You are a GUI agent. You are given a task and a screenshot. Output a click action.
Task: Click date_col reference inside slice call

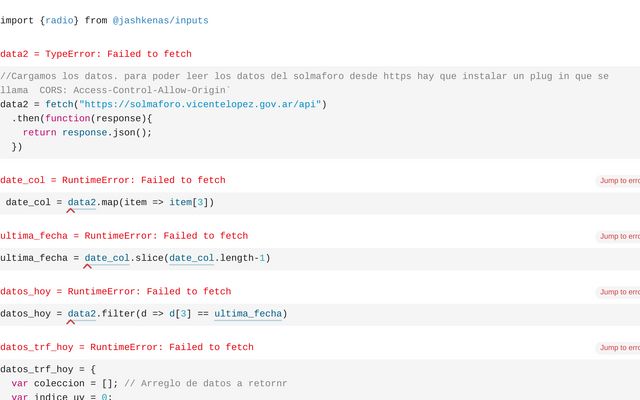pos(192,258)
